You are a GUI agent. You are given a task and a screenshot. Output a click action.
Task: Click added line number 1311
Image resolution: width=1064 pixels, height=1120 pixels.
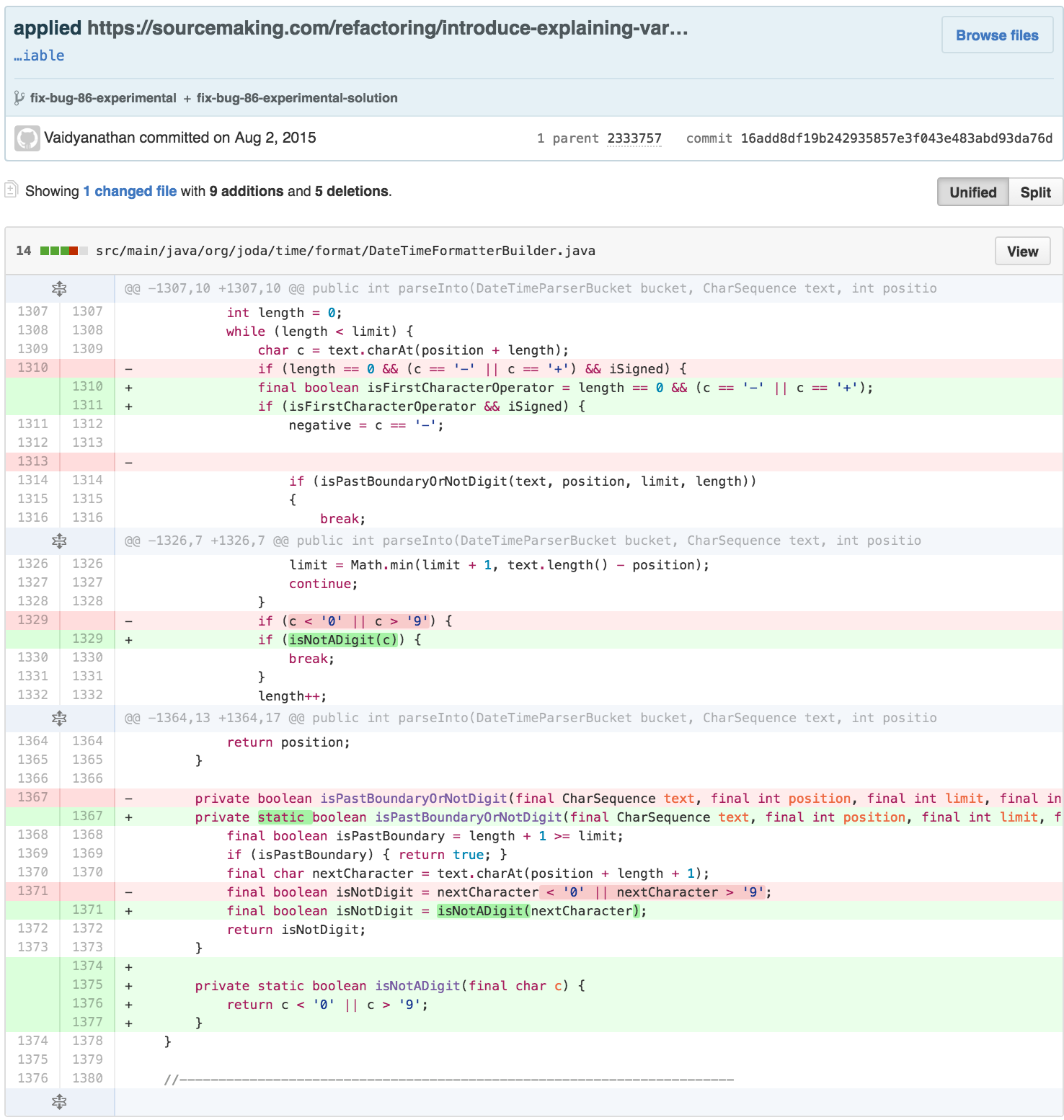tap(87, 405)
